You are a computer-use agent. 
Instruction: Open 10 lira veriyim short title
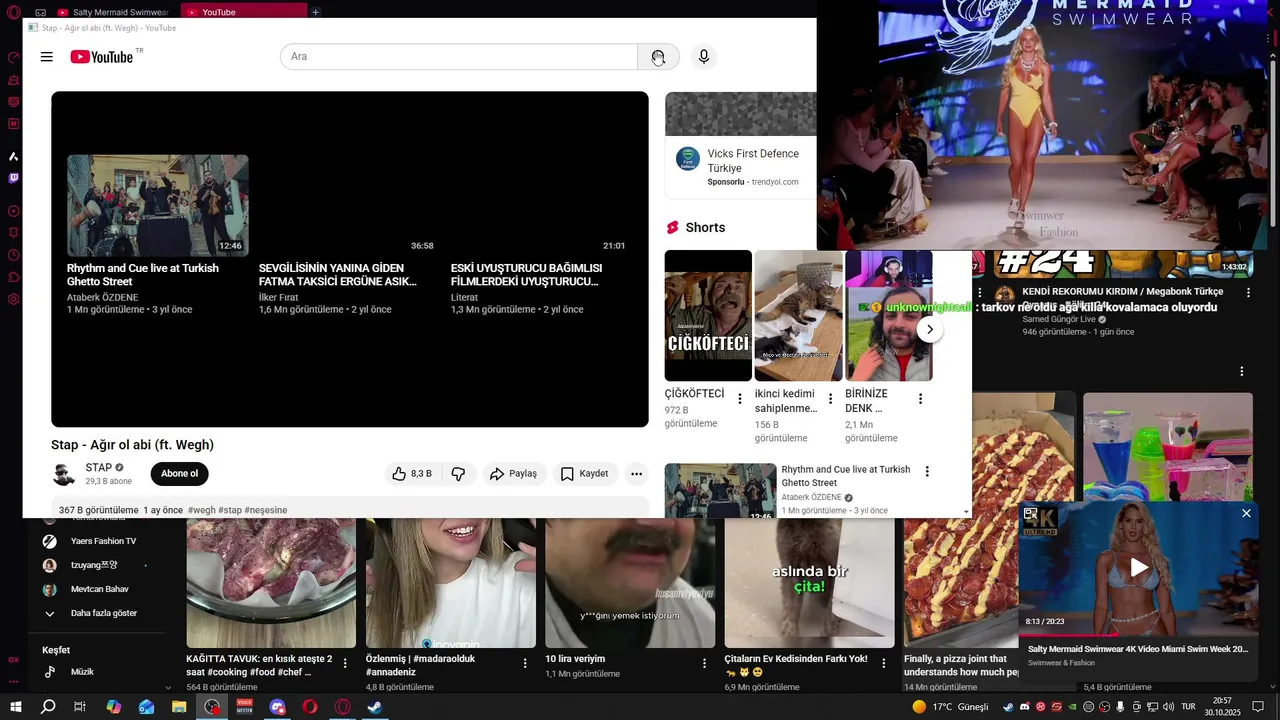(575, 659)
